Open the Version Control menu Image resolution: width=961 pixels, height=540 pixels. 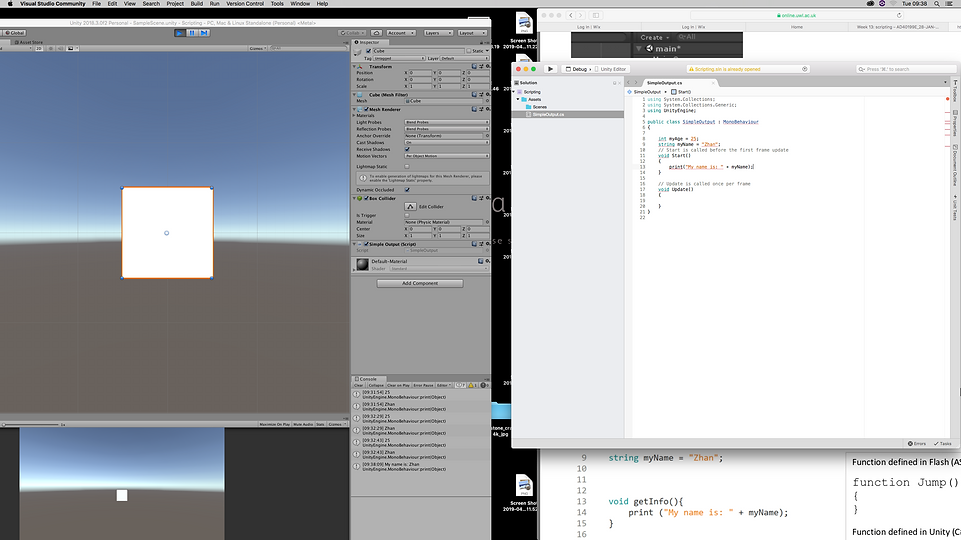click(x=245, y=4)
